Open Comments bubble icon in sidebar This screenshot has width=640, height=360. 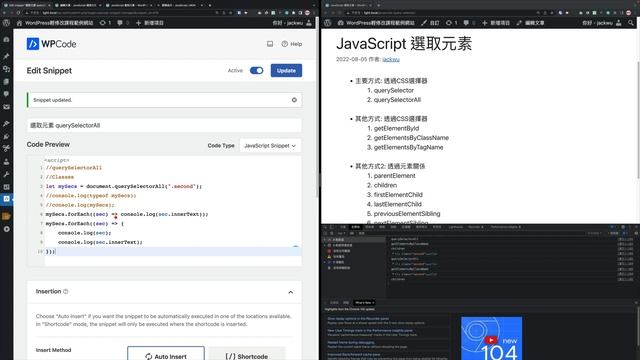pos(6,94)
